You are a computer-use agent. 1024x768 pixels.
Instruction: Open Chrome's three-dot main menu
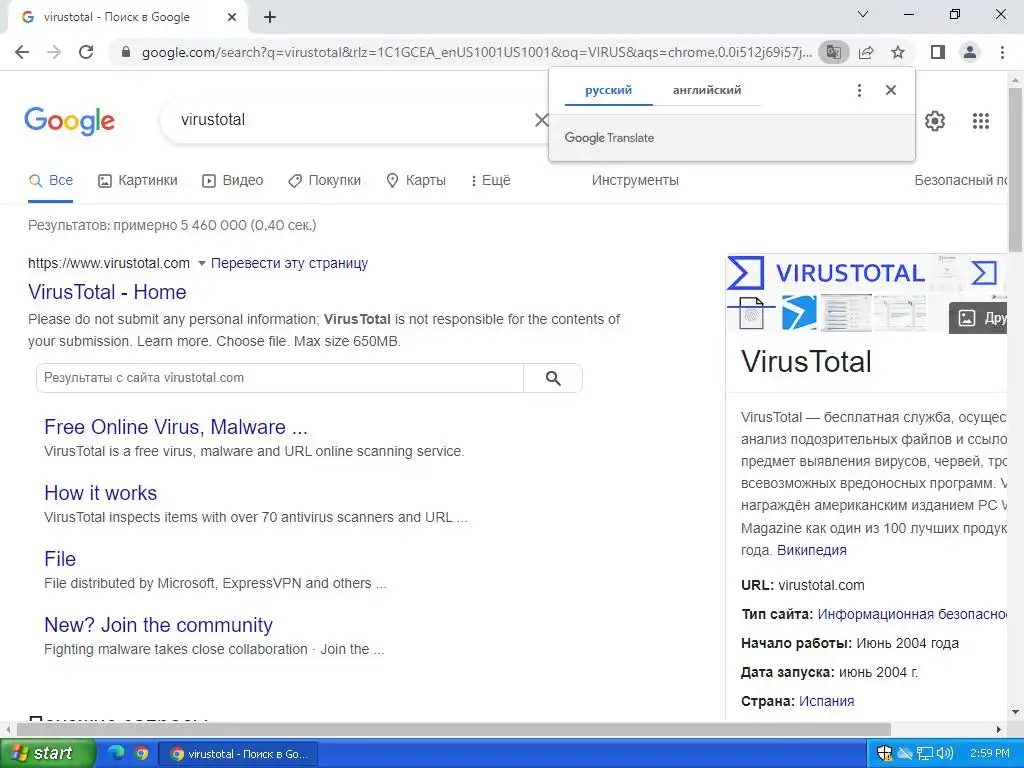pyautogui.click(x=1002, y=52)
